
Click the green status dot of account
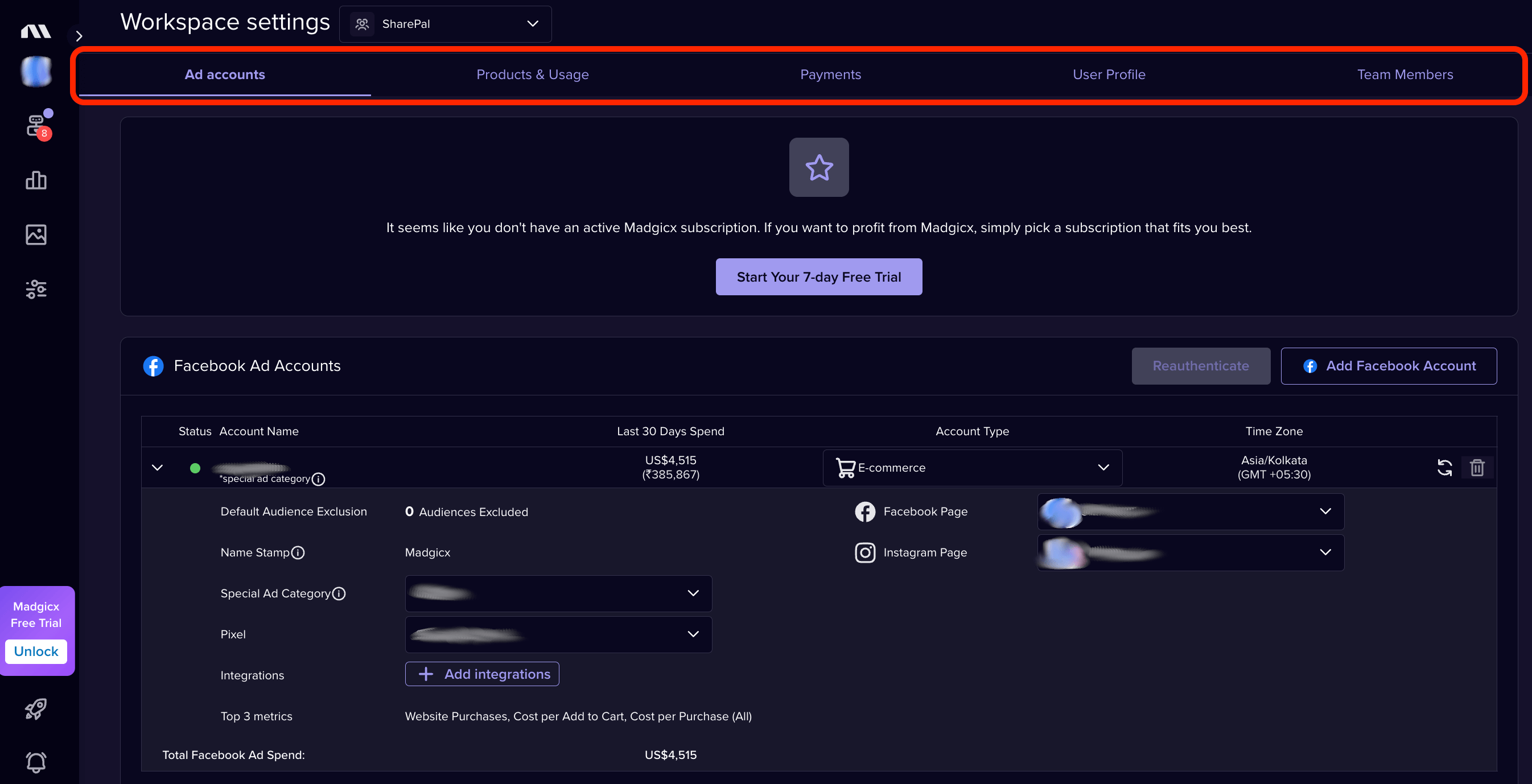(x=195, y=468)
